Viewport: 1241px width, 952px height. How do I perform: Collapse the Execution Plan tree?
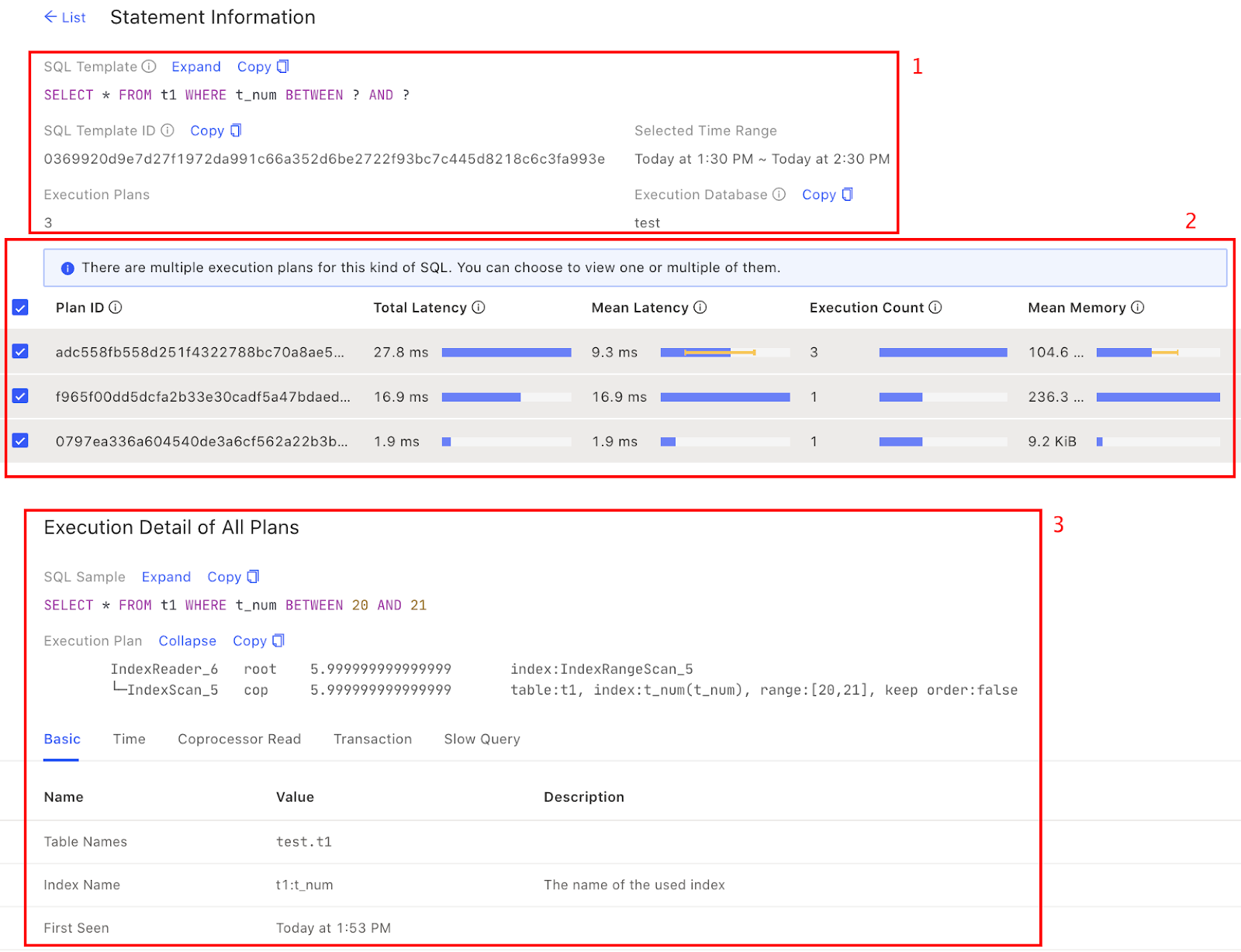pos(187,640)
